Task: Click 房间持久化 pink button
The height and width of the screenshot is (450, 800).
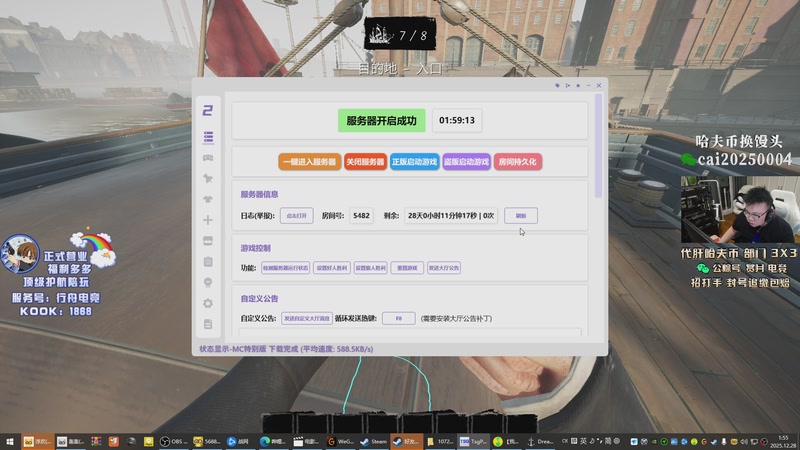Action: pos(518,162)
